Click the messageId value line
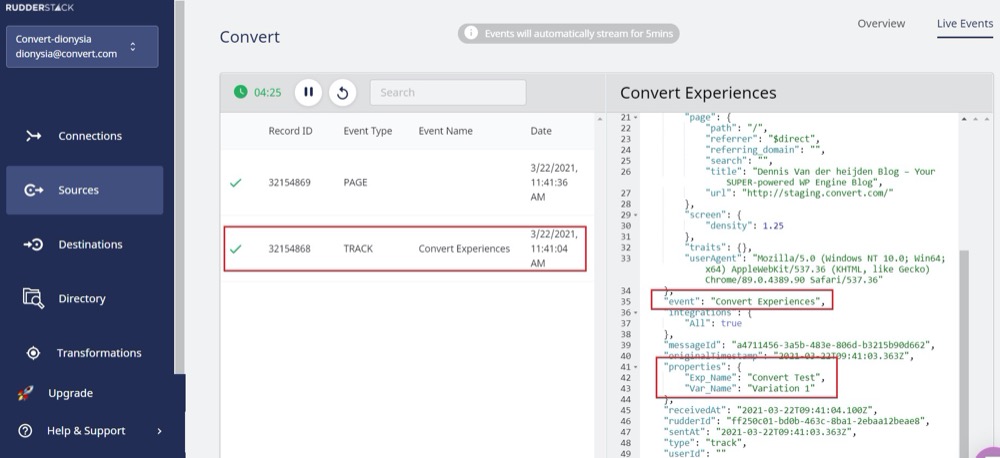Screen dimensions: 1000x458 799,345
